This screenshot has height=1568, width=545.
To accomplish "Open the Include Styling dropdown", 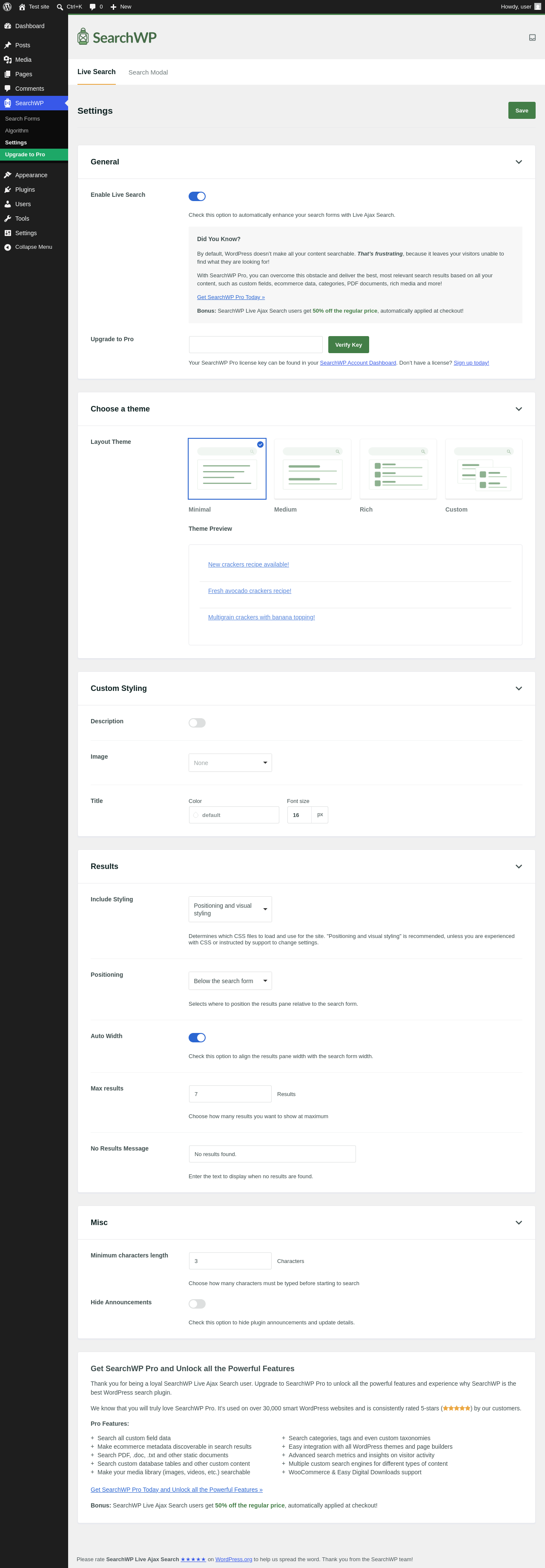I will 230,909.
